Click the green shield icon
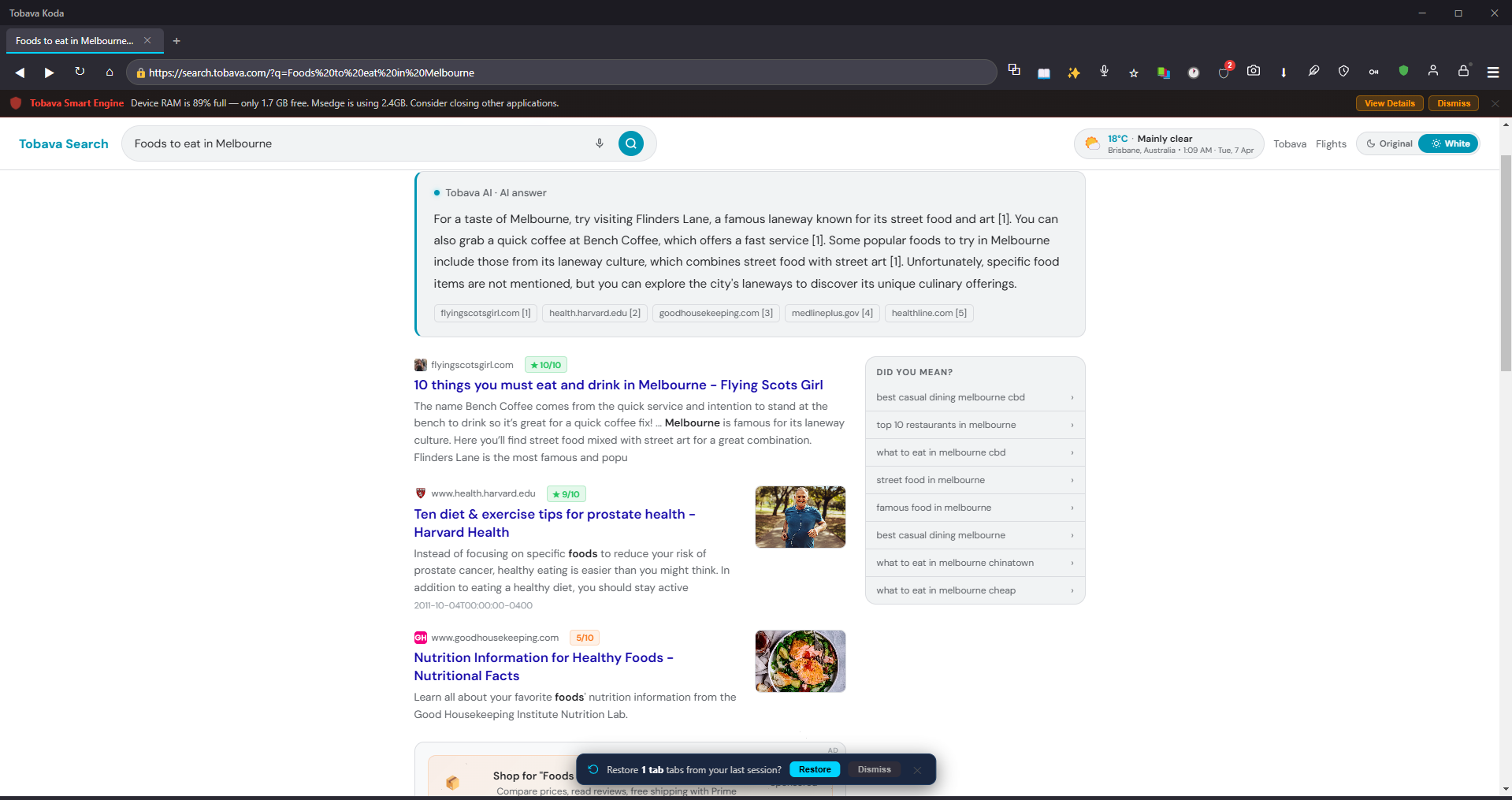Image resolution: width=1512 pixels, height=800 pixels. tap(1403, 72)
